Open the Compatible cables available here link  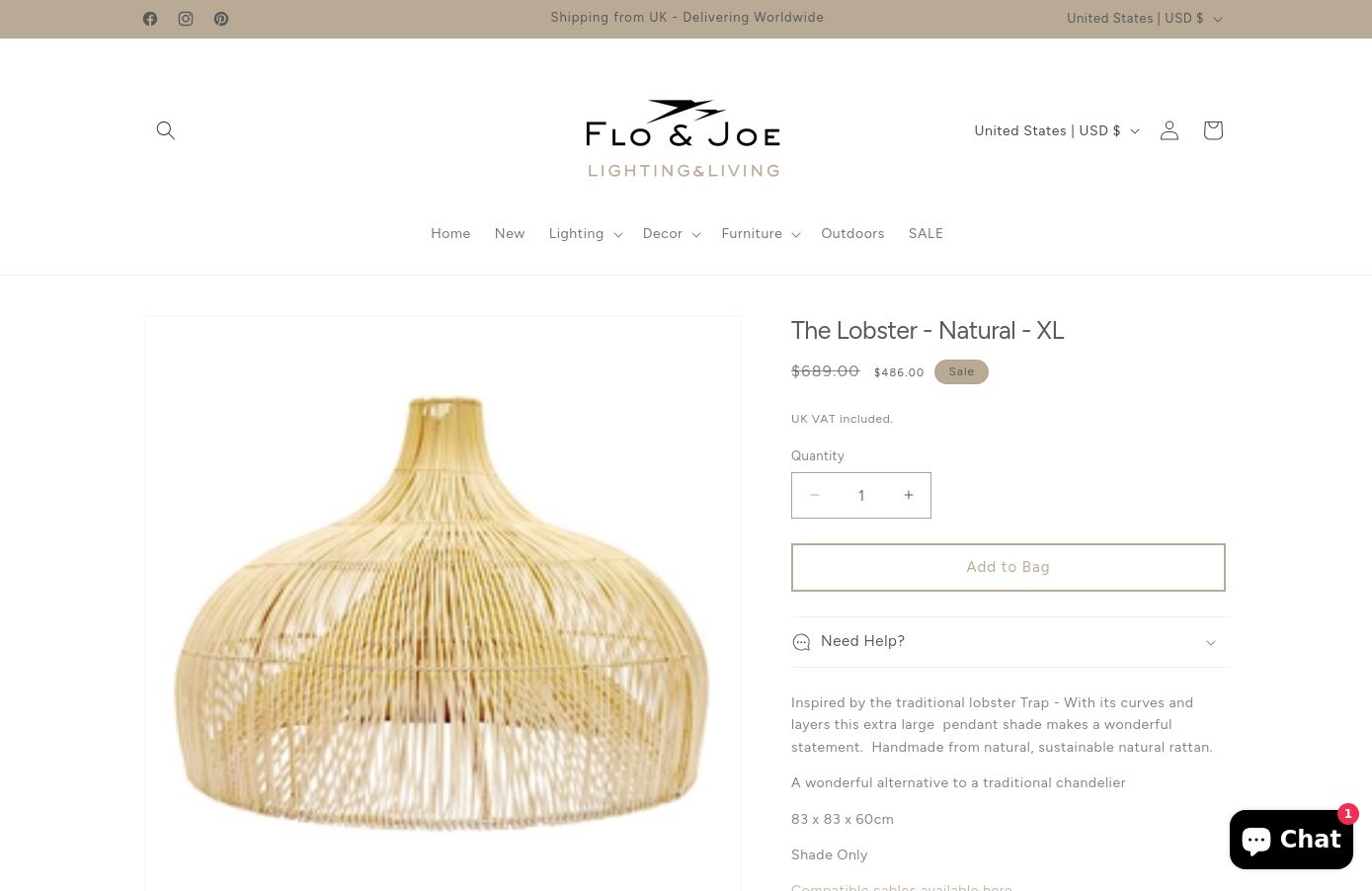(902, 886)
